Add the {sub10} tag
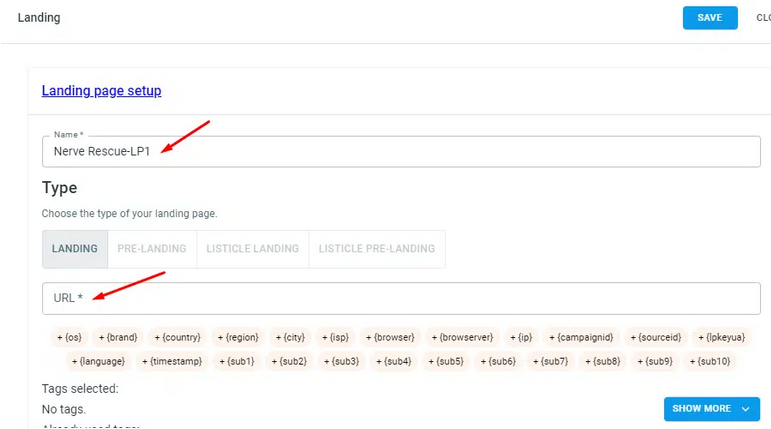The width and height of the screenshot is (771, 429). 710,362
